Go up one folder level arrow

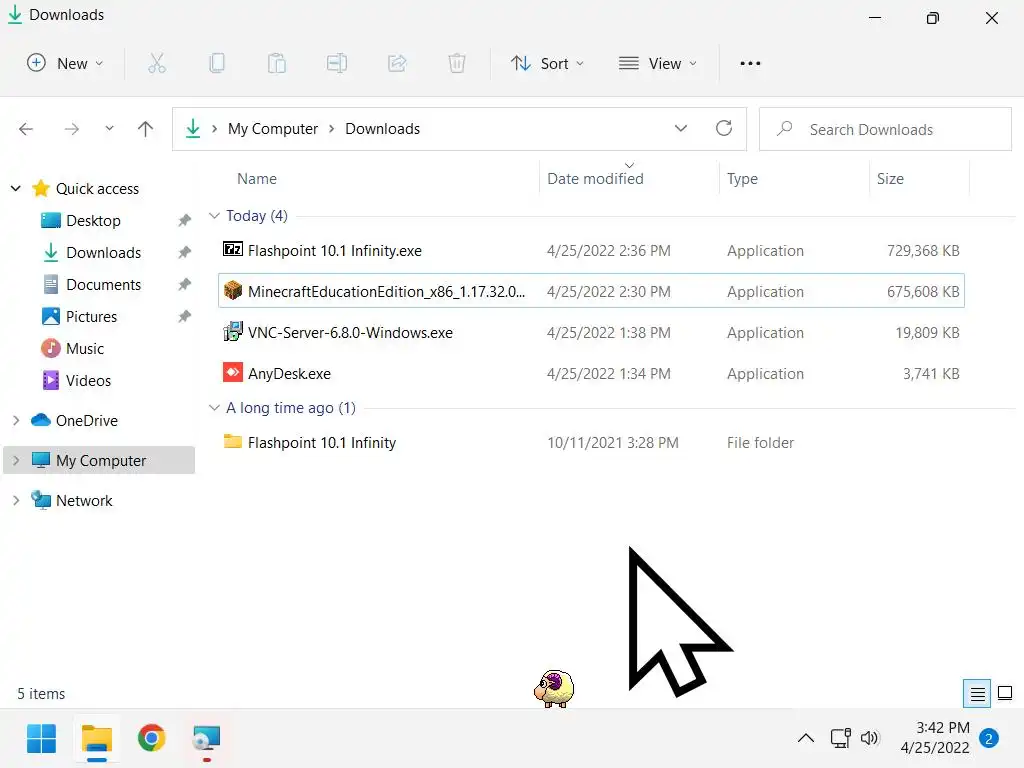[x=146, y=129]
